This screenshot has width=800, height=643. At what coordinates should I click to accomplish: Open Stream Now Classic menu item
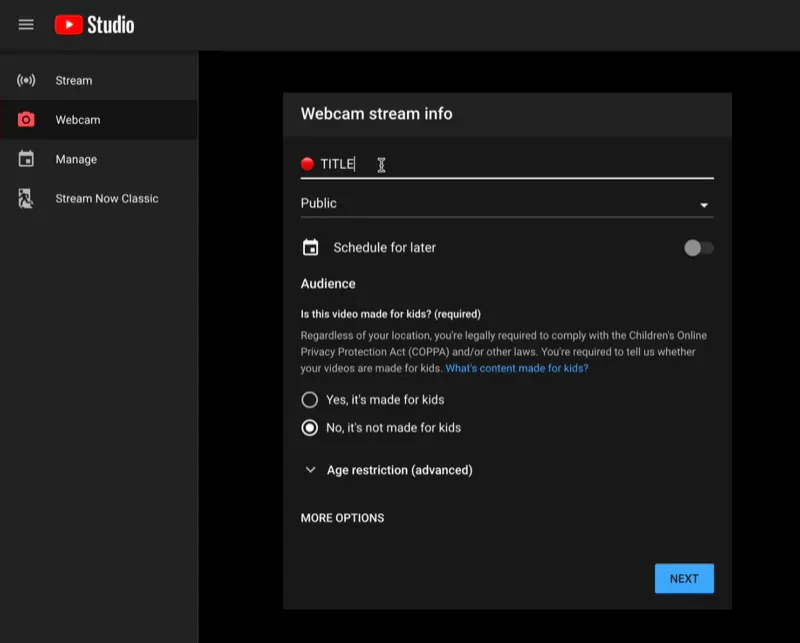click(x=107, y=198)
